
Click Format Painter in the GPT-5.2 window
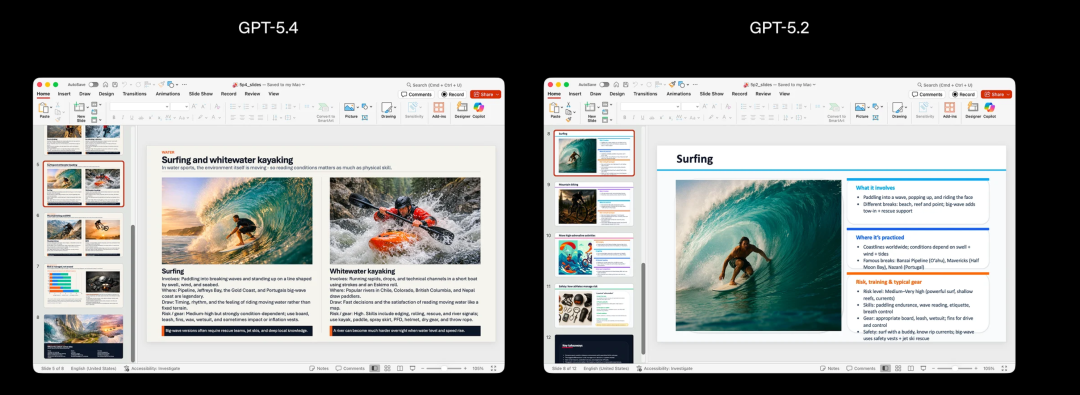(x=569, y=119)
